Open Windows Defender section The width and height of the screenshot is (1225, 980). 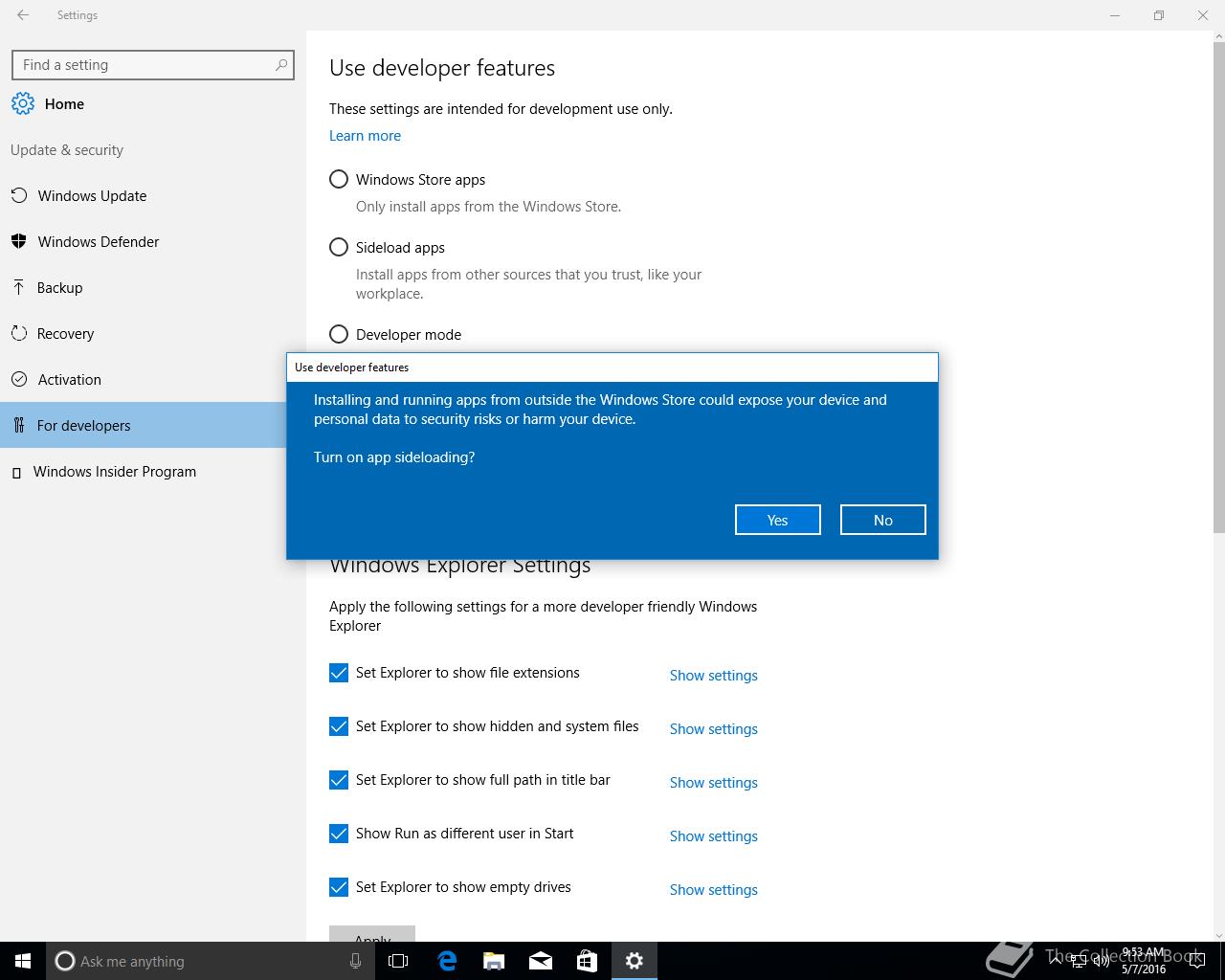(153, 242)
